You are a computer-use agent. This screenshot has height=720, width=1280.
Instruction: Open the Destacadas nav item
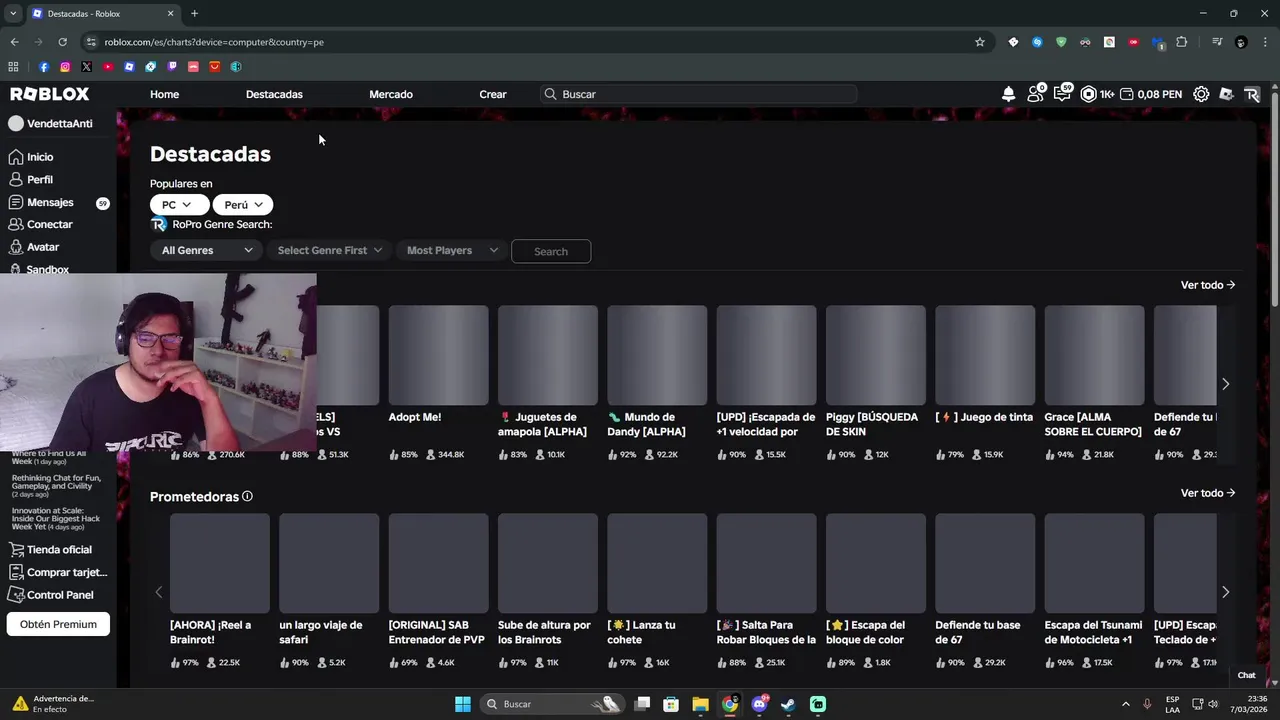point(274,94)
